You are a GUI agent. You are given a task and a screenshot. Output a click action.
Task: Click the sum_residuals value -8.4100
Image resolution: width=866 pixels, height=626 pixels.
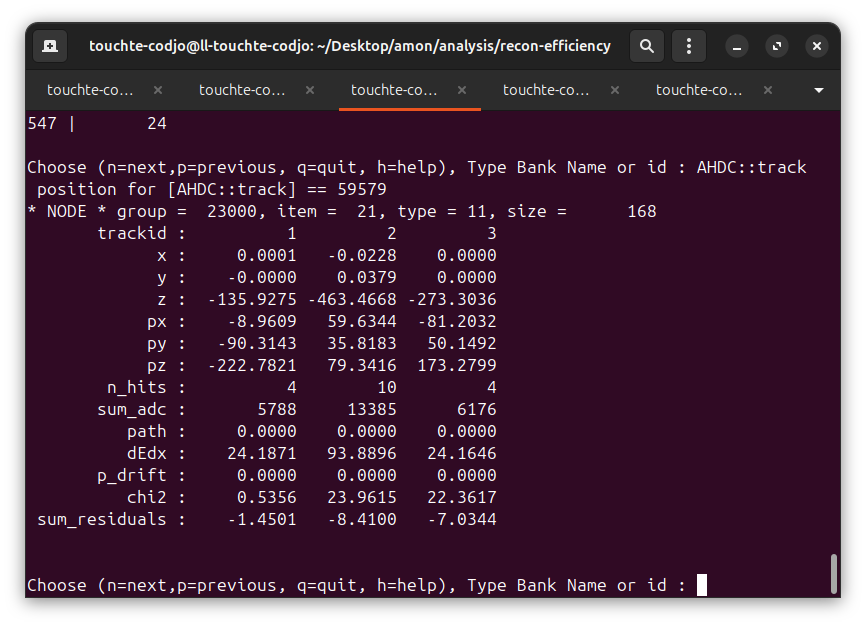click(362, 520)
